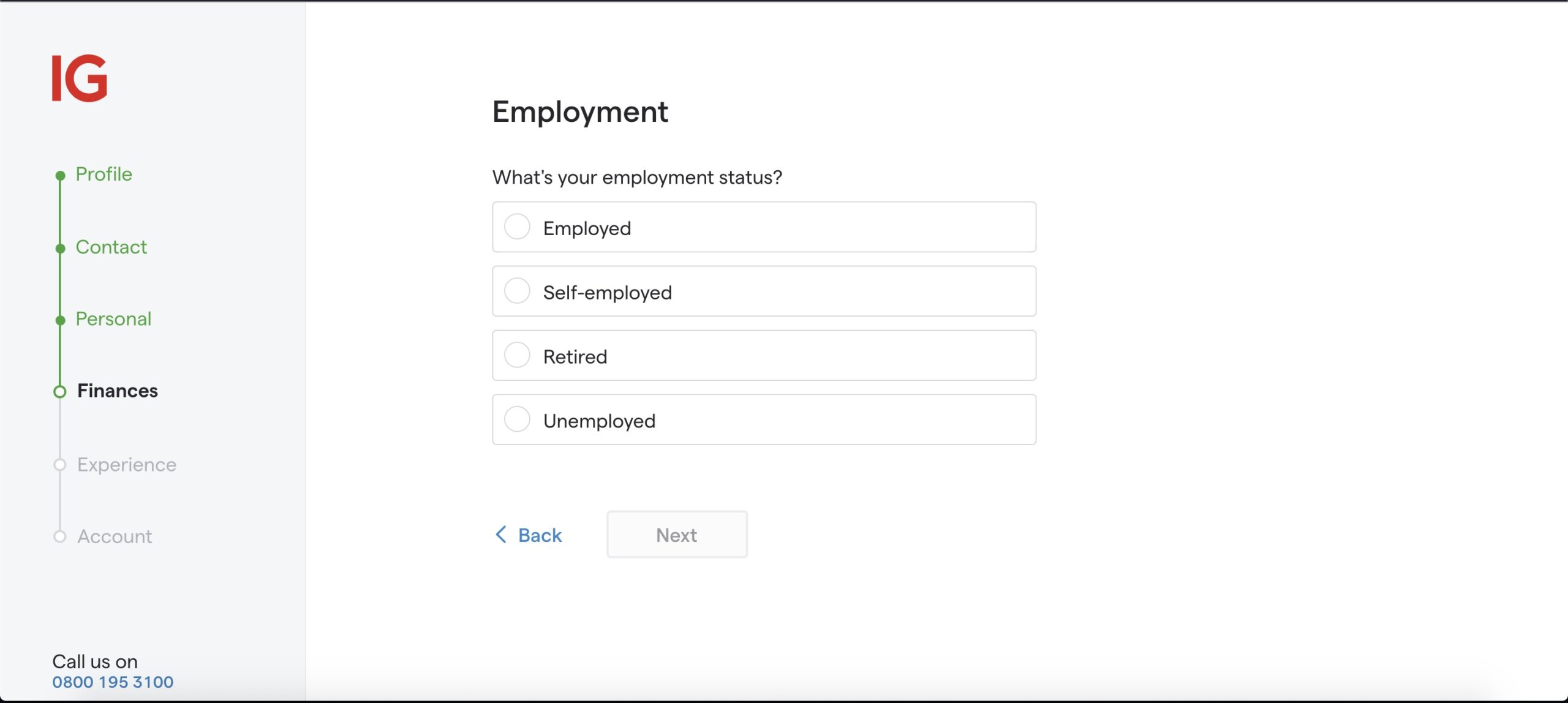The height and width of the screenshot is (703, 1568).
Task: Go to the Profile step label
Action: (x=104, y=175)
